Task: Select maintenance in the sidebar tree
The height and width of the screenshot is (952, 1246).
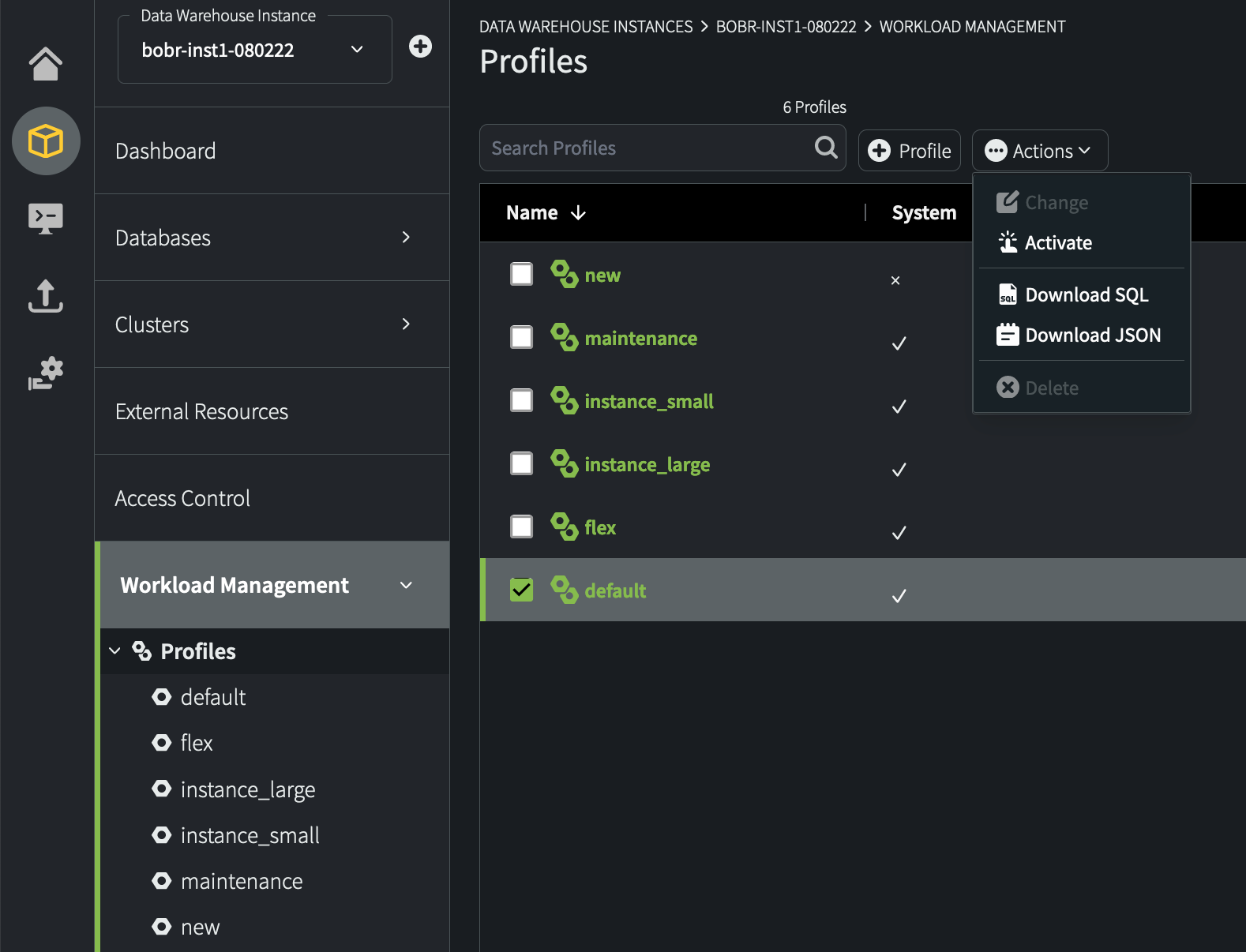Action: (241, 881)
